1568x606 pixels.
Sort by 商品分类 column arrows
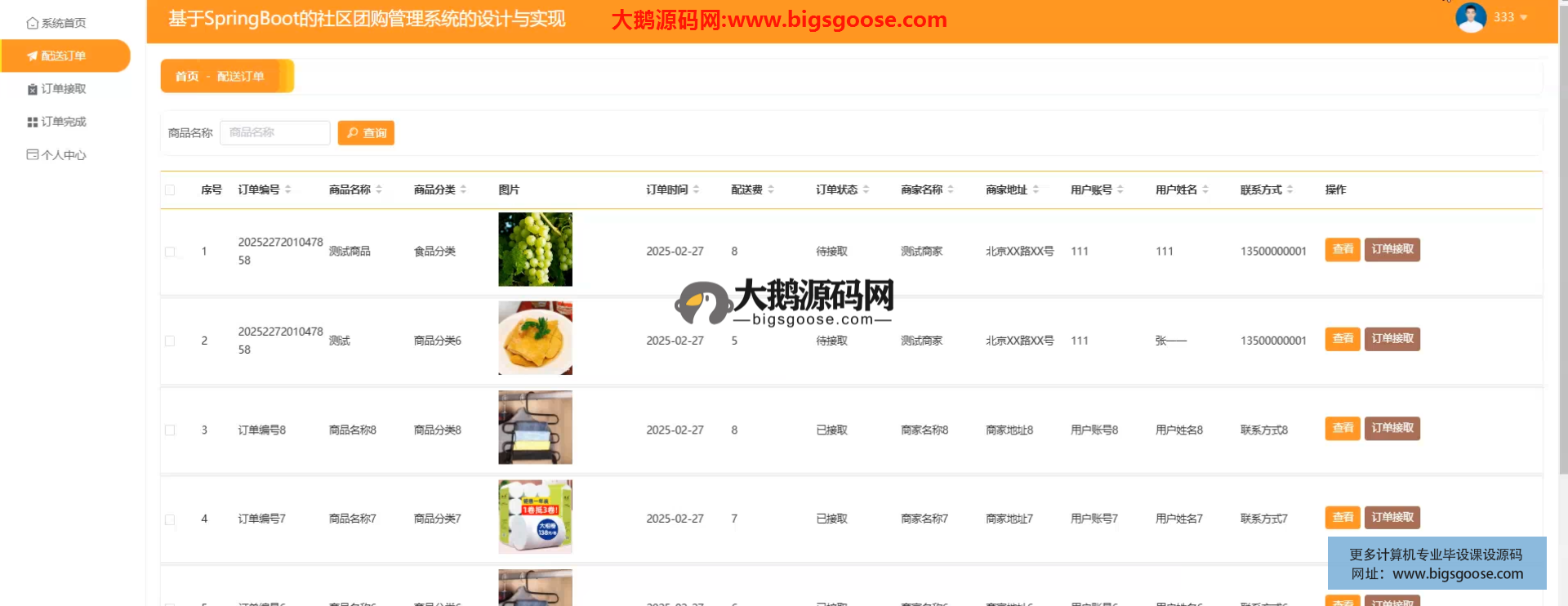(463, 189)
